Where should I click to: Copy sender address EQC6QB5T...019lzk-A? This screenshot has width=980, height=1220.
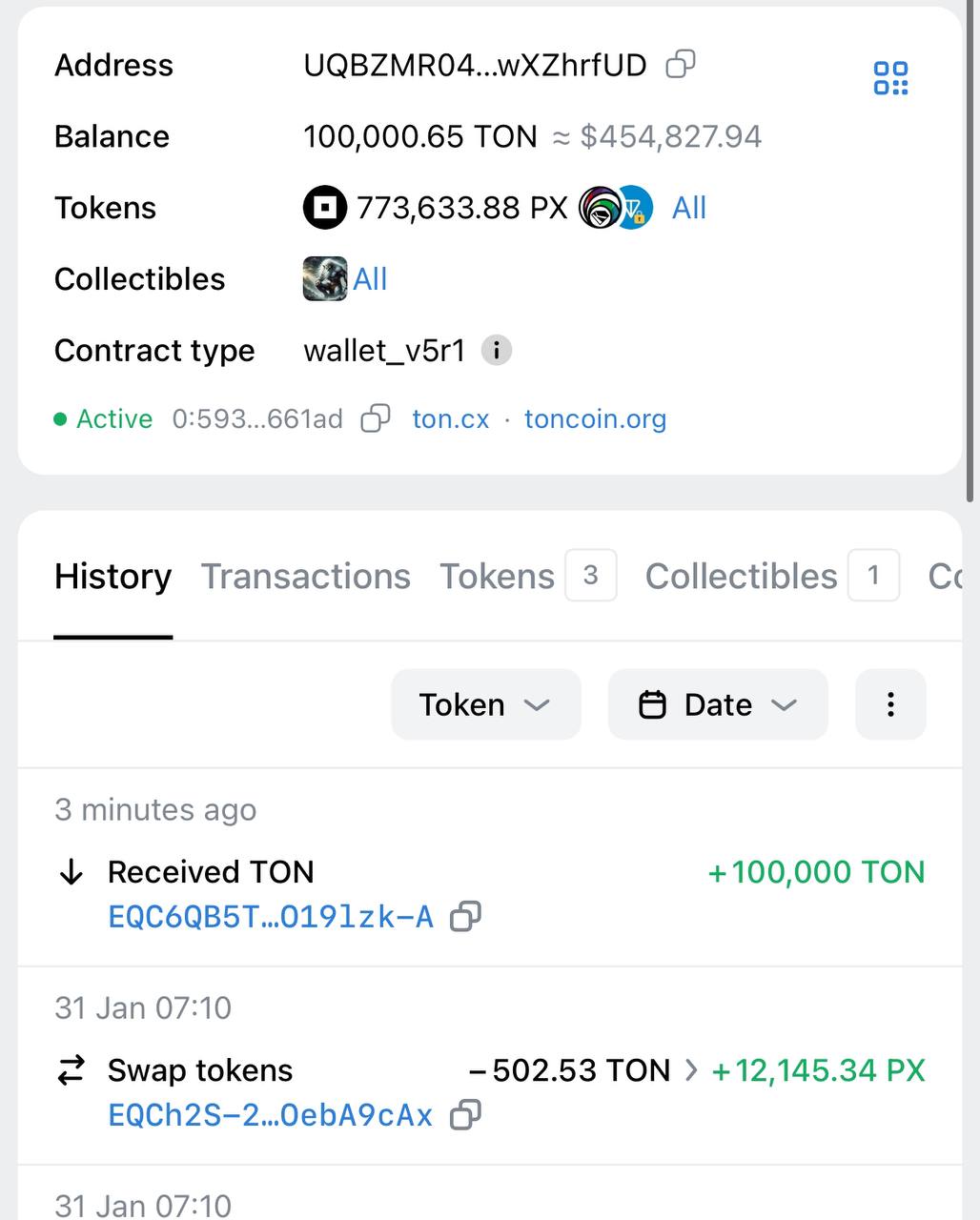[465, 917]
